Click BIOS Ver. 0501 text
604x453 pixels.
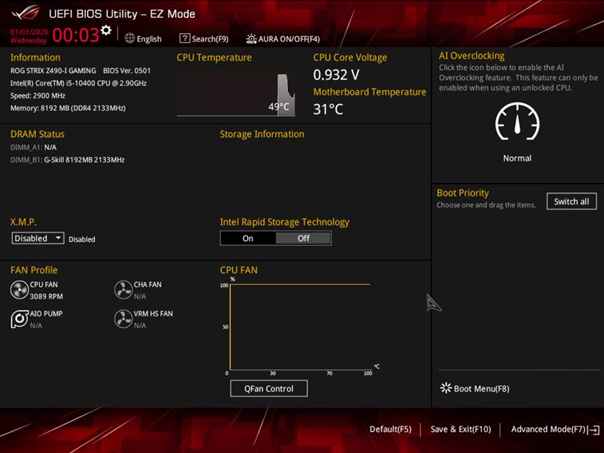tap(127, 71)
